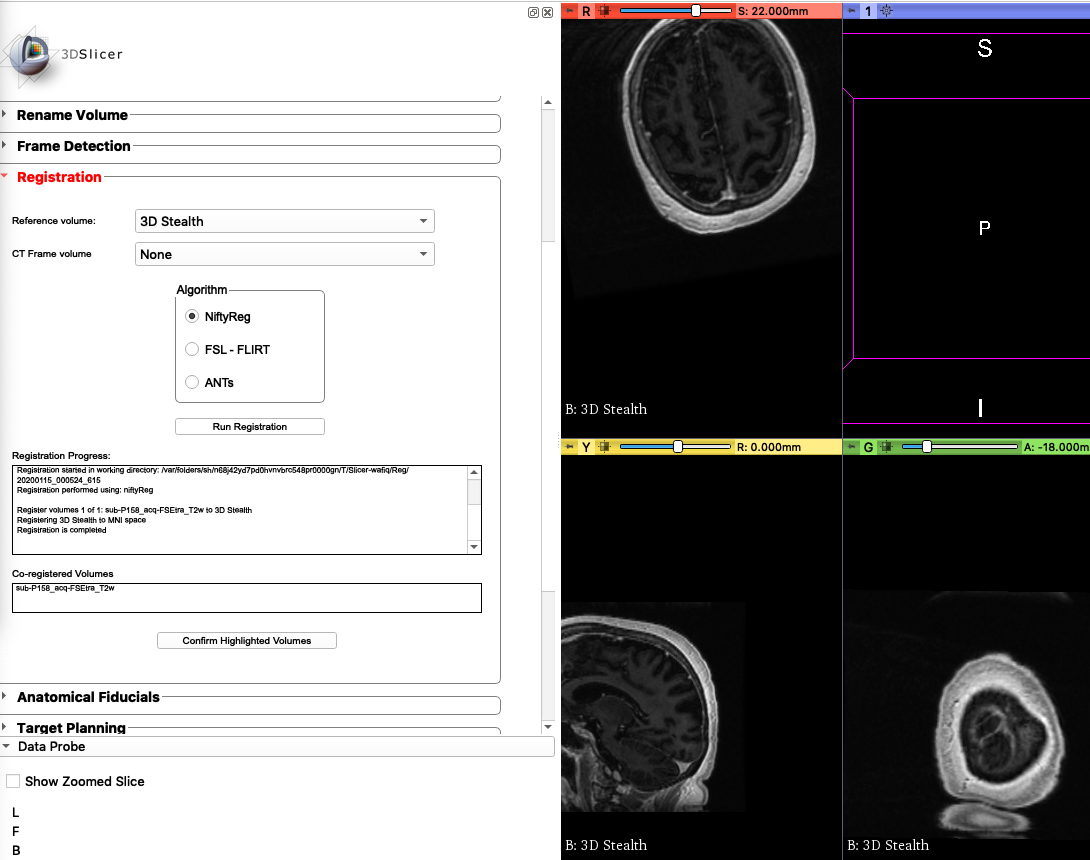Enable the Show Zoomed Slice checkbox
The height and width of the screenshot is (860, 1090).
coord(13,781)
